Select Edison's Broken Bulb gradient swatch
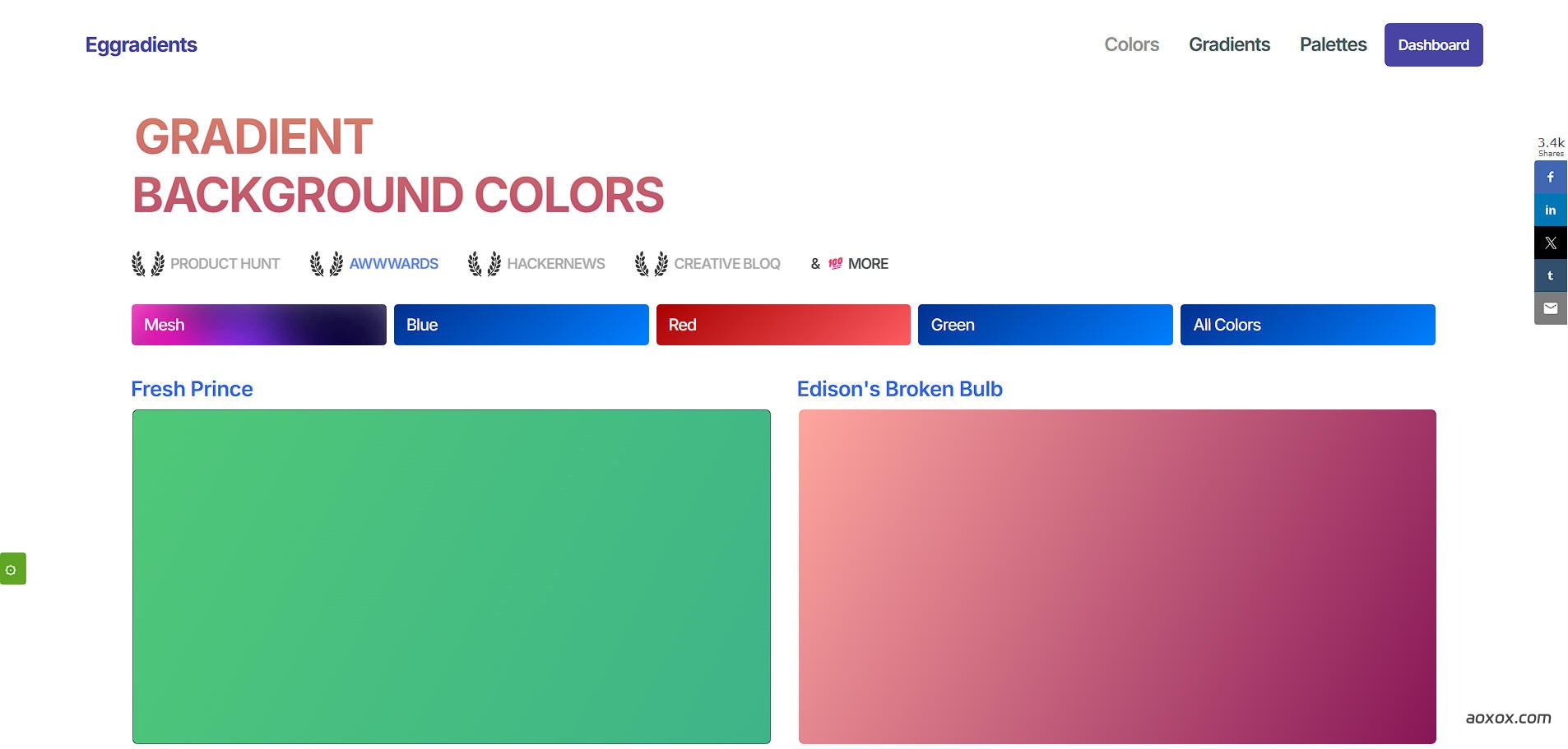The height and width of the screenshot is (749, 1568). point(1116,576)
